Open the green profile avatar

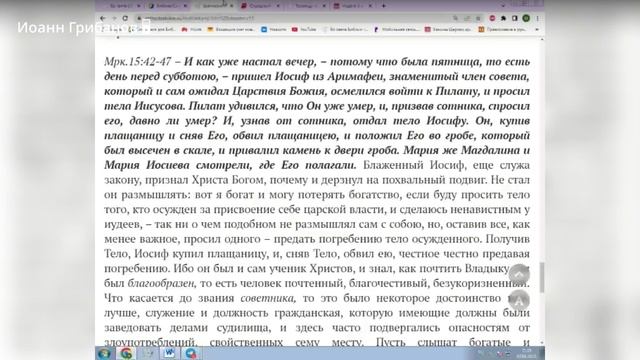(526, 18)
